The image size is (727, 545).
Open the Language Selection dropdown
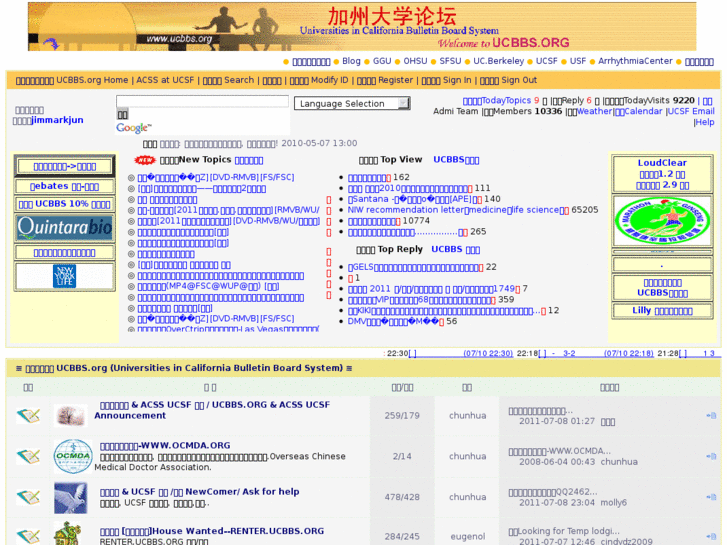352,103
